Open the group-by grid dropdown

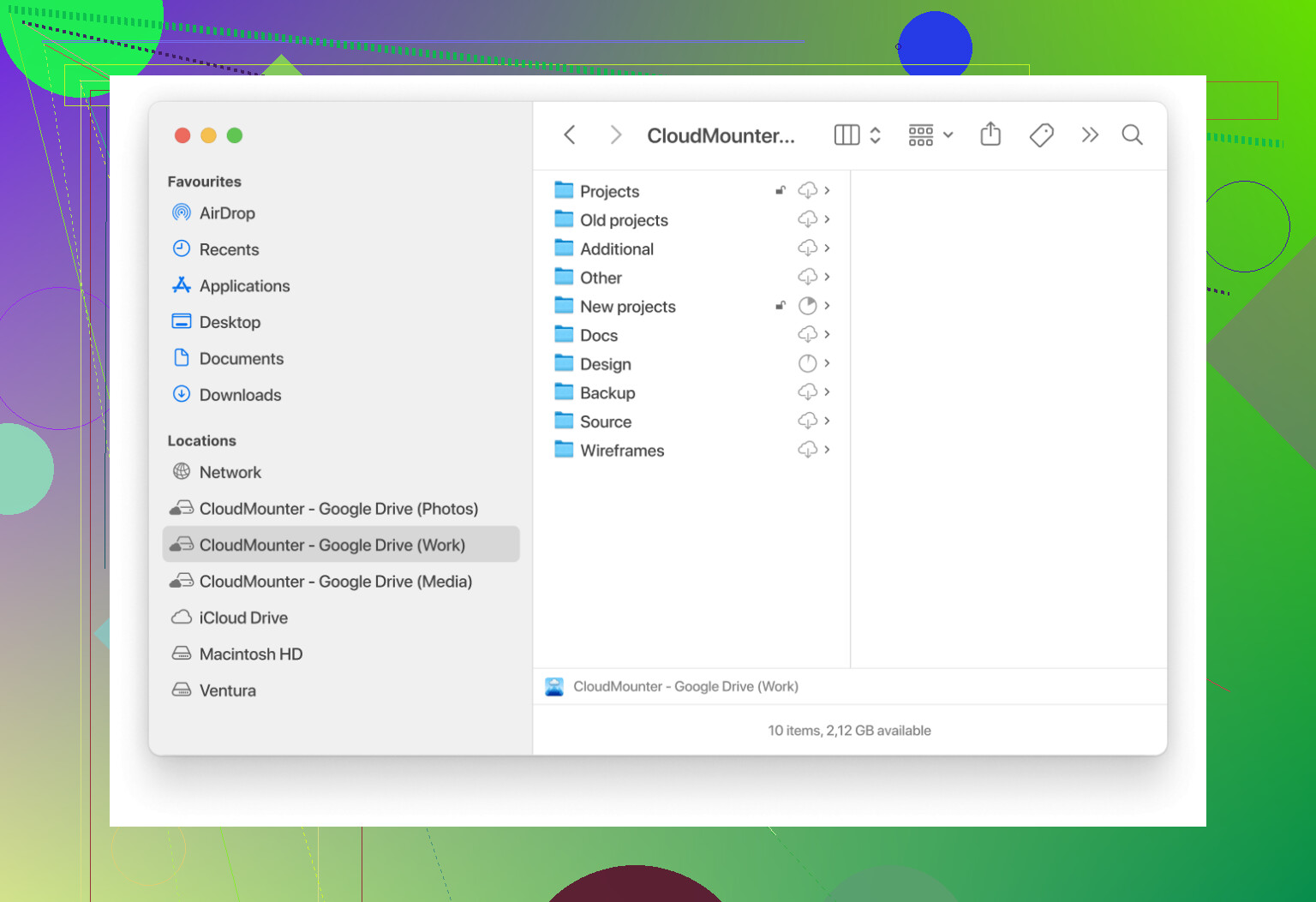coord(930,134)
